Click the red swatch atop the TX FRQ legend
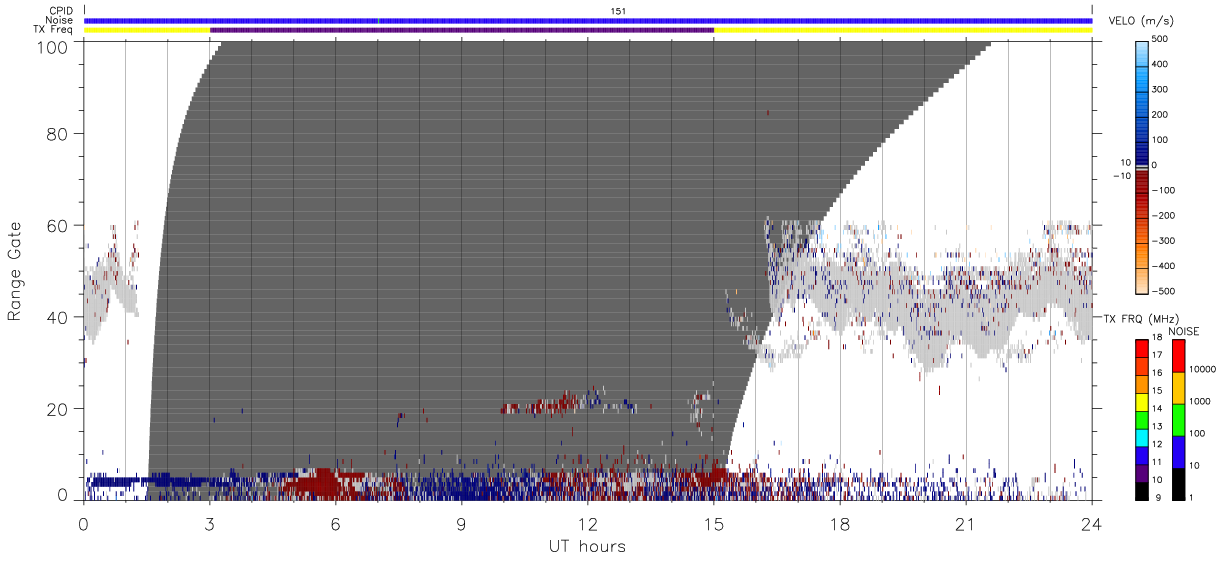The image size is (1228, 567). point(1142,347)
